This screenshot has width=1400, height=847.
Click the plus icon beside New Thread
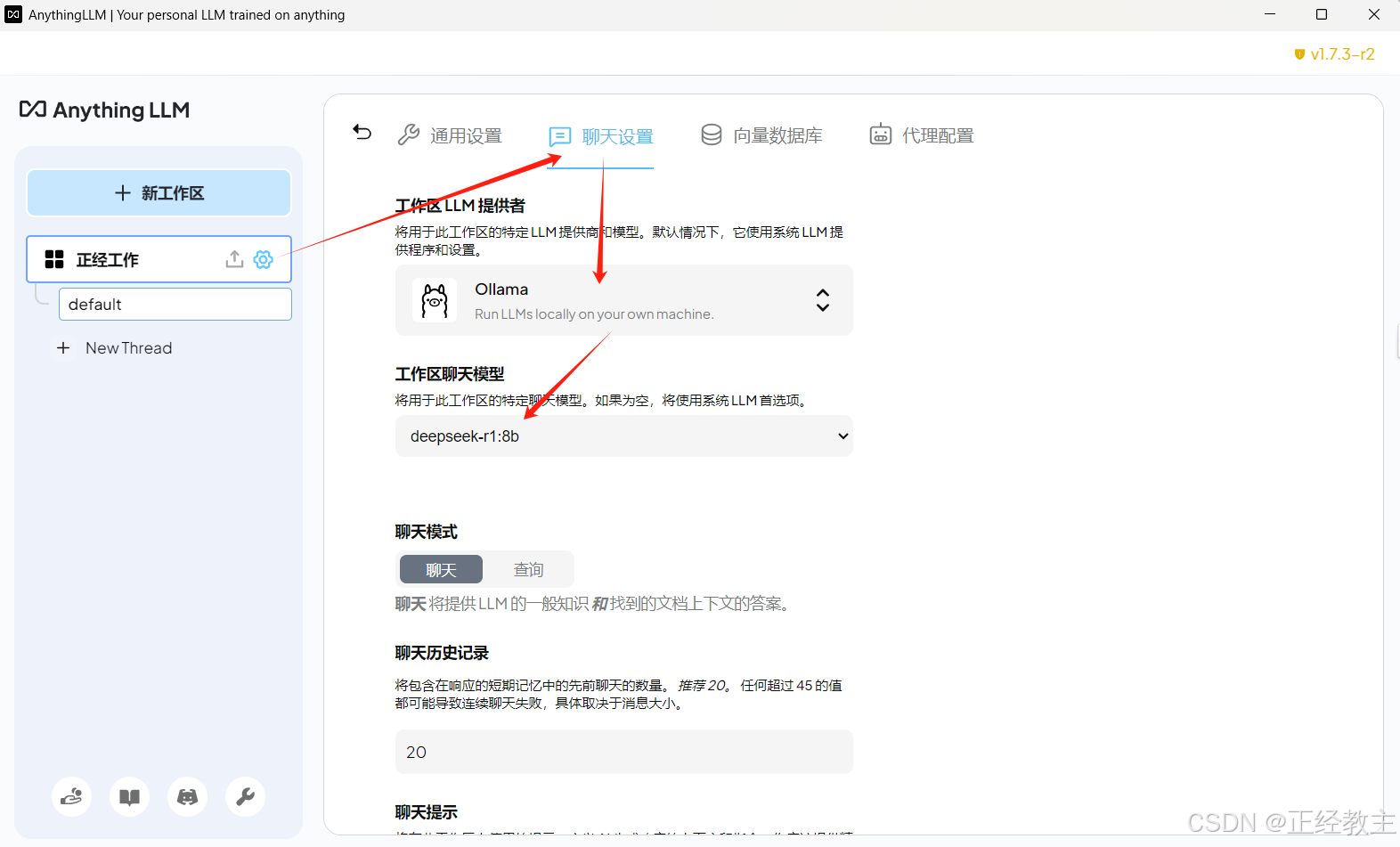click(x=63, y=348)
